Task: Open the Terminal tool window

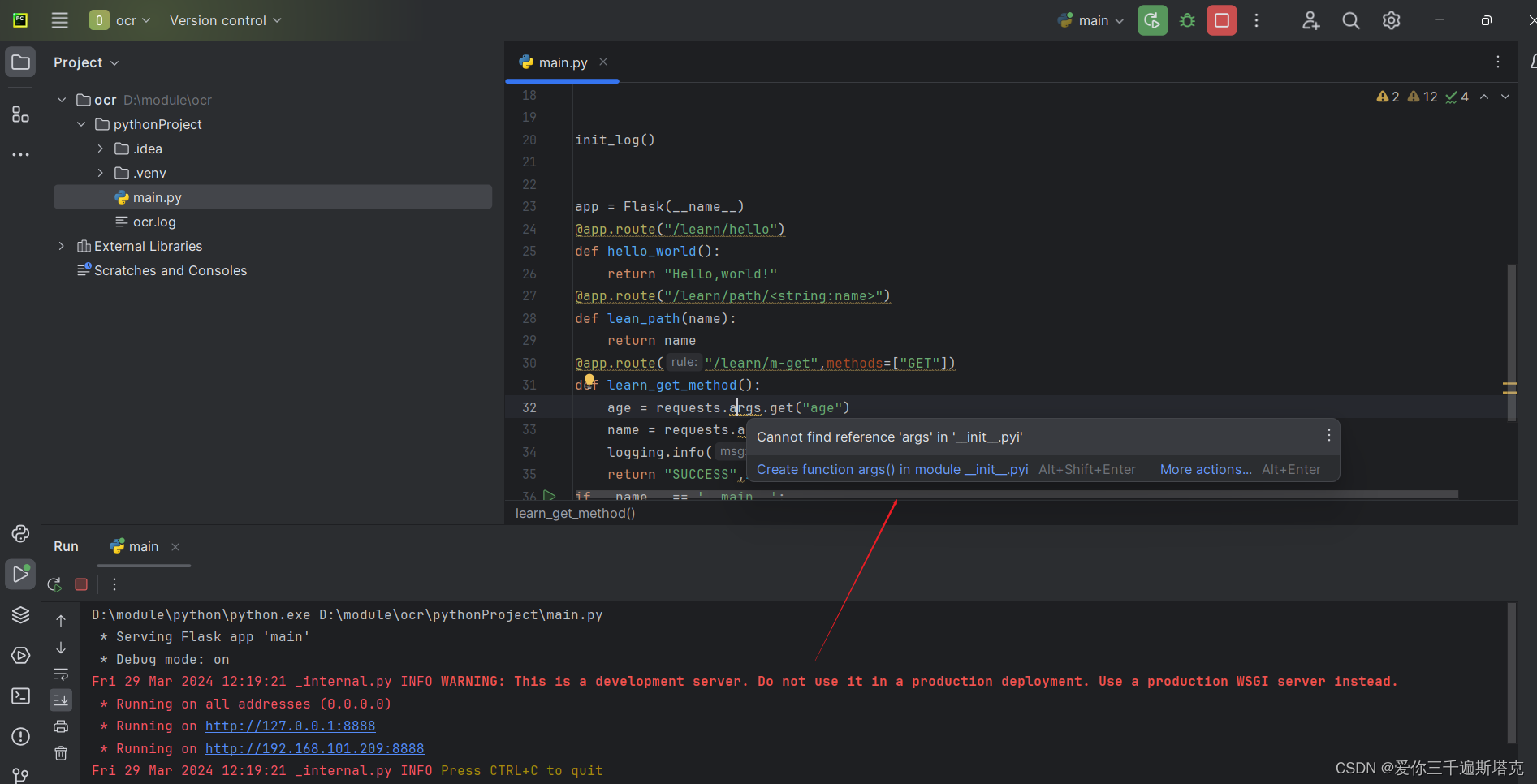Action: point(20,696)
